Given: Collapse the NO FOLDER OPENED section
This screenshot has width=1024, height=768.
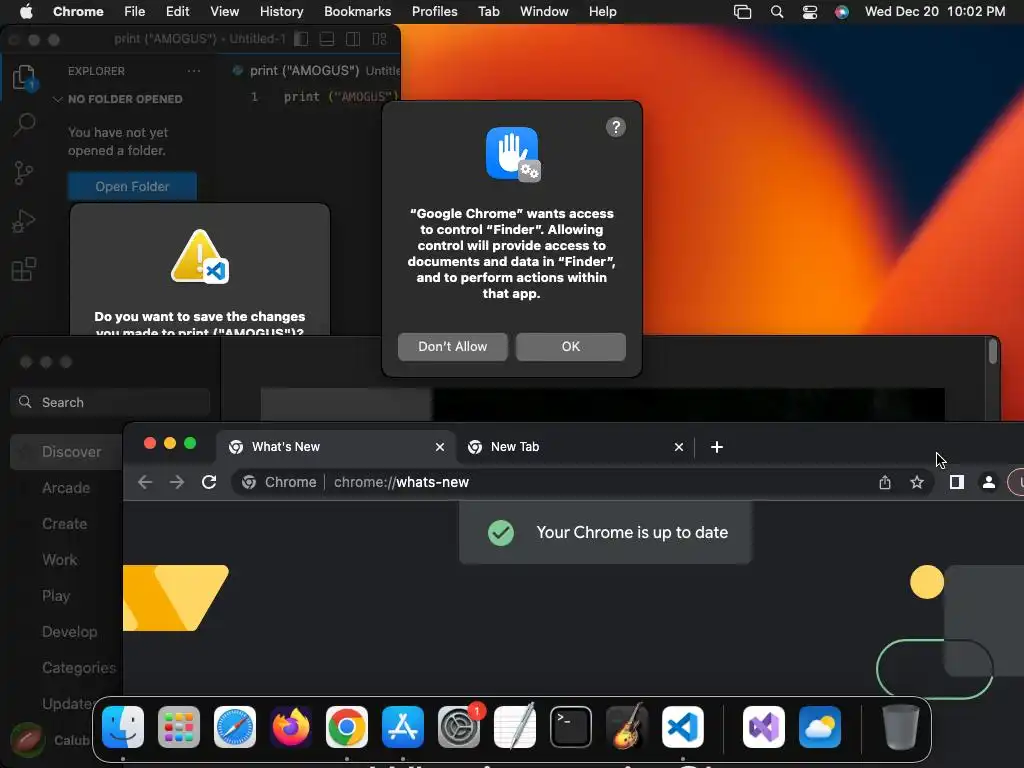Looking at the screenshot, I should click(118, 99).
